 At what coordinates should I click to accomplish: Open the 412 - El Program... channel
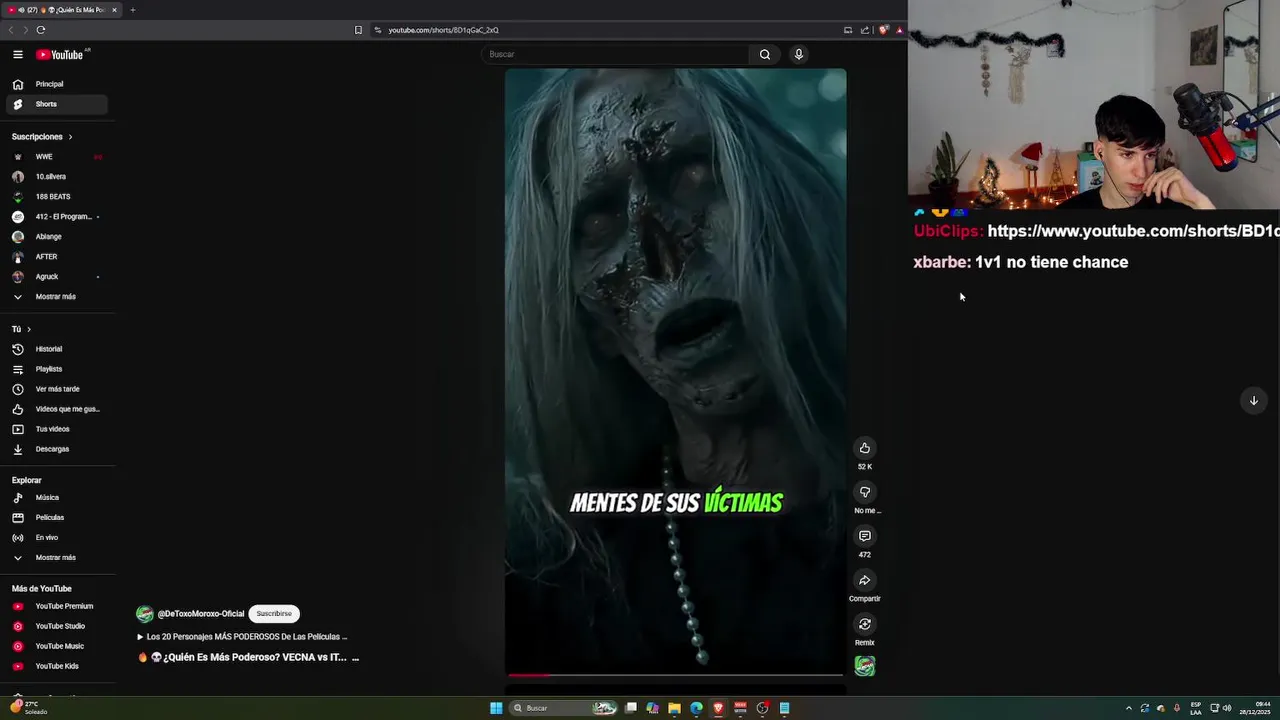pos(56,217)
